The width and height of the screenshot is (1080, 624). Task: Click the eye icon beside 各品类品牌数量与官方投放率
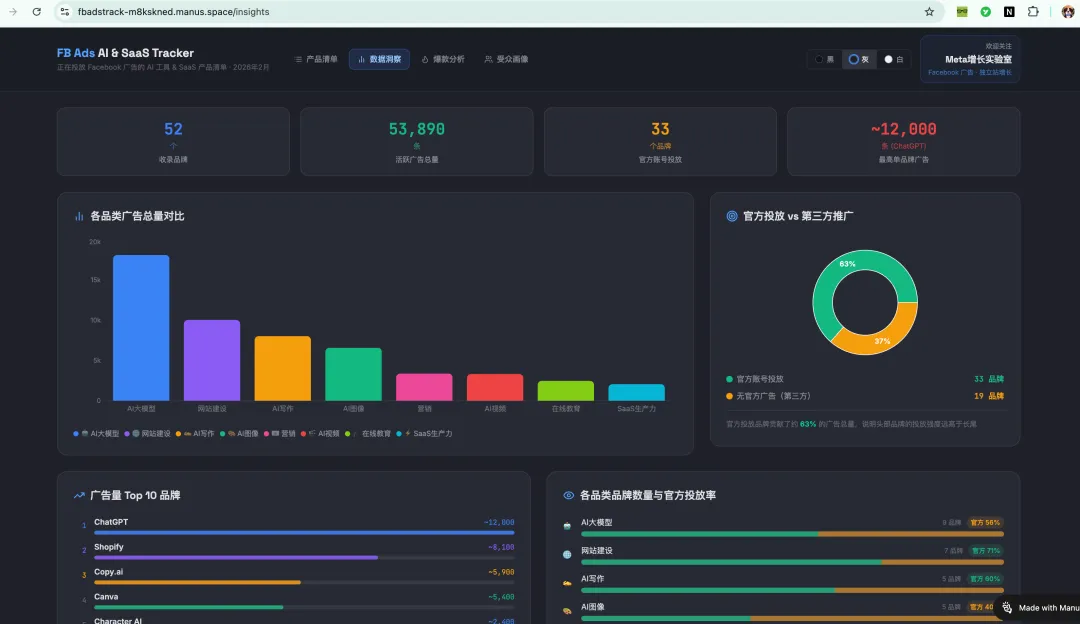pos(568,495)
